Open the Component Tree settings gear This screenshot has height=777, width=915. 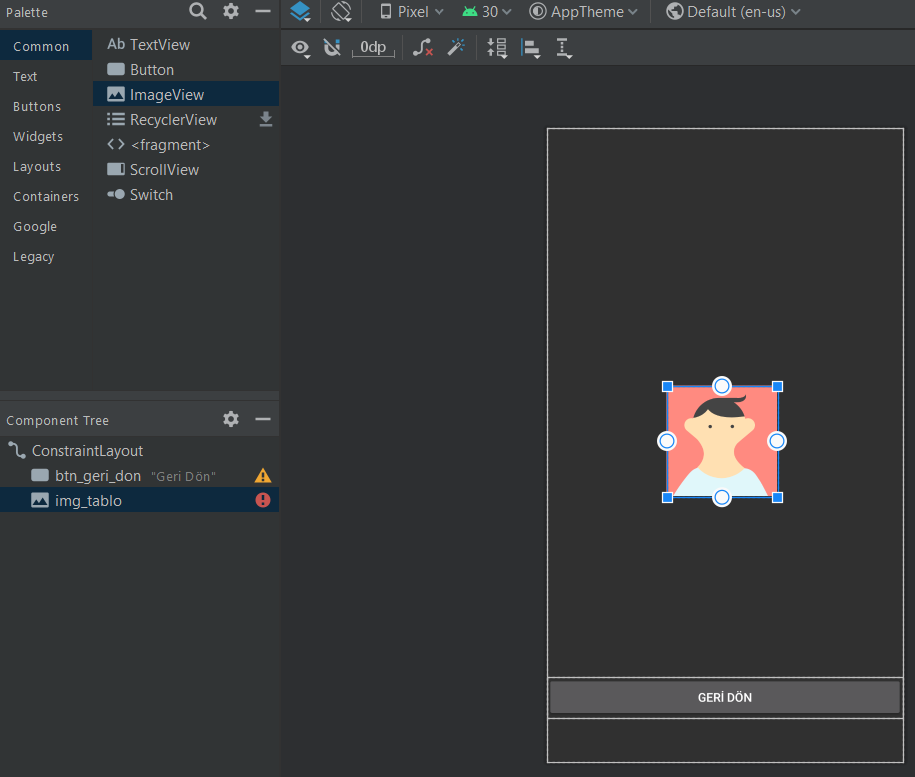pyautogui.click(x=231, y=419)
